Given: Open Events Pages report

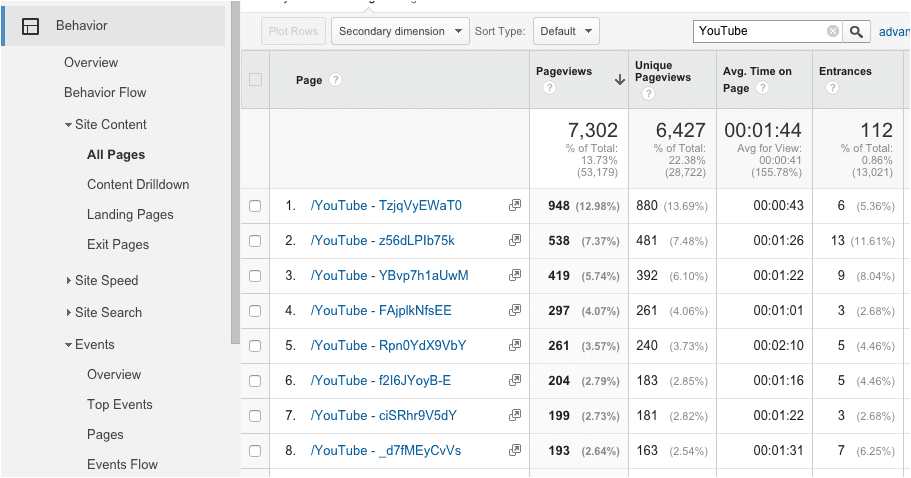Looking at the screenshot, I should click(x=105, y=435).
